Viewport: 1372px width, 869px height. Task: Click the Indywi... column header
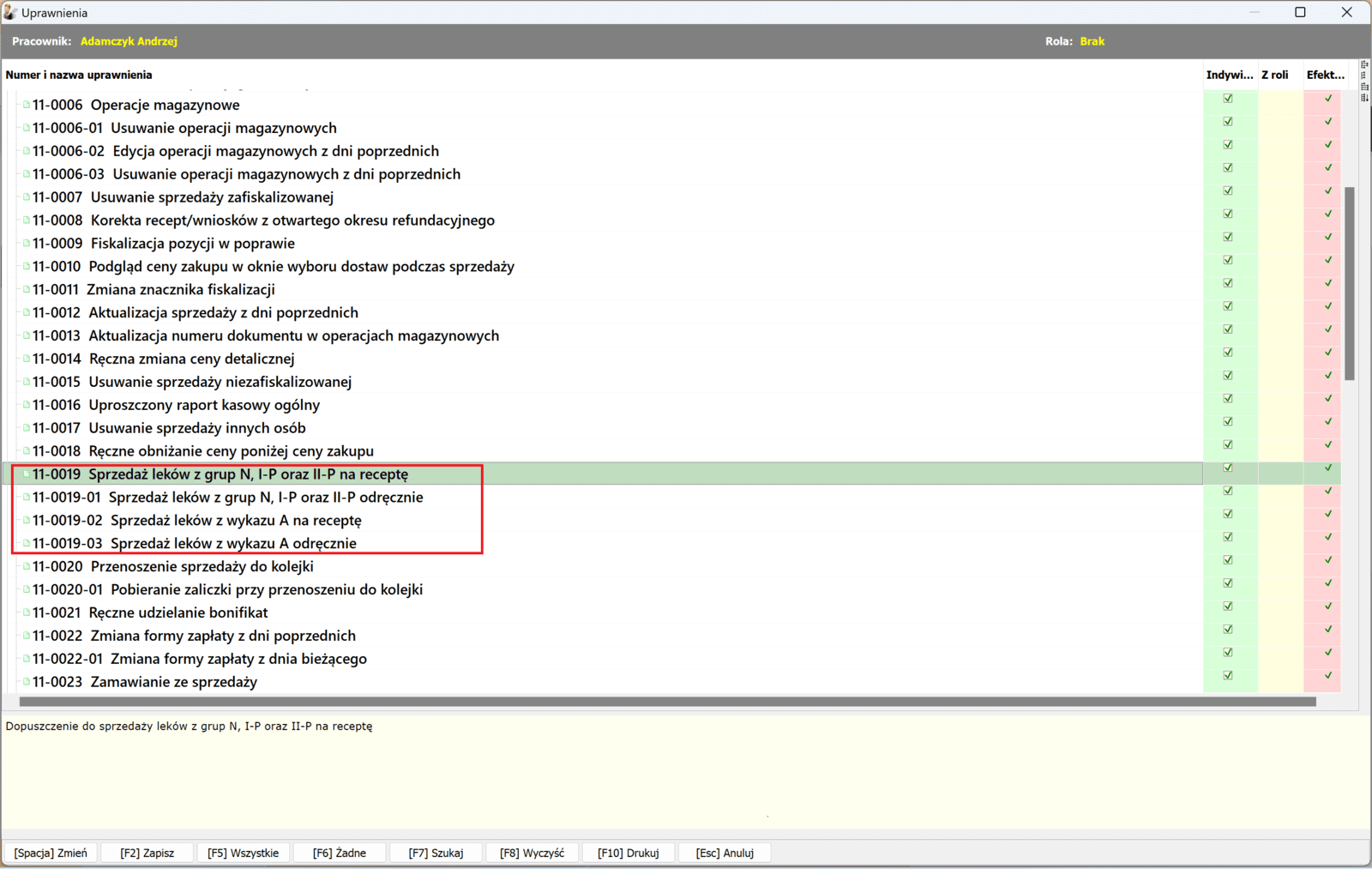pos(1229,75)
